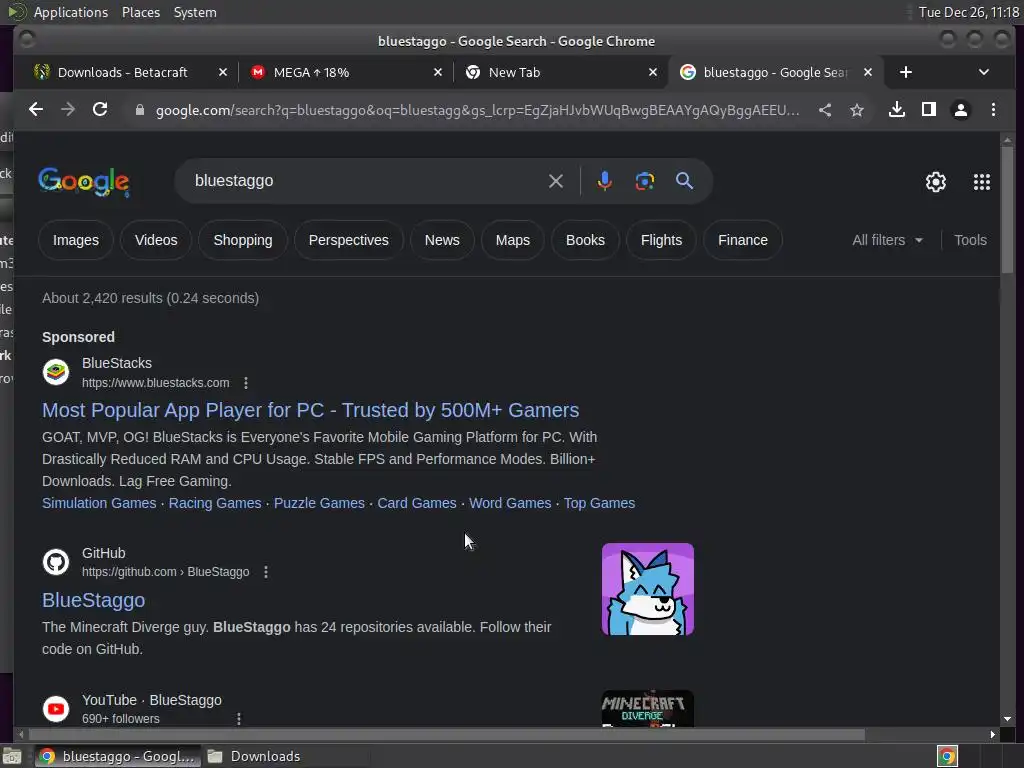Click the vertical page scrollbar

pos(1007,209)
